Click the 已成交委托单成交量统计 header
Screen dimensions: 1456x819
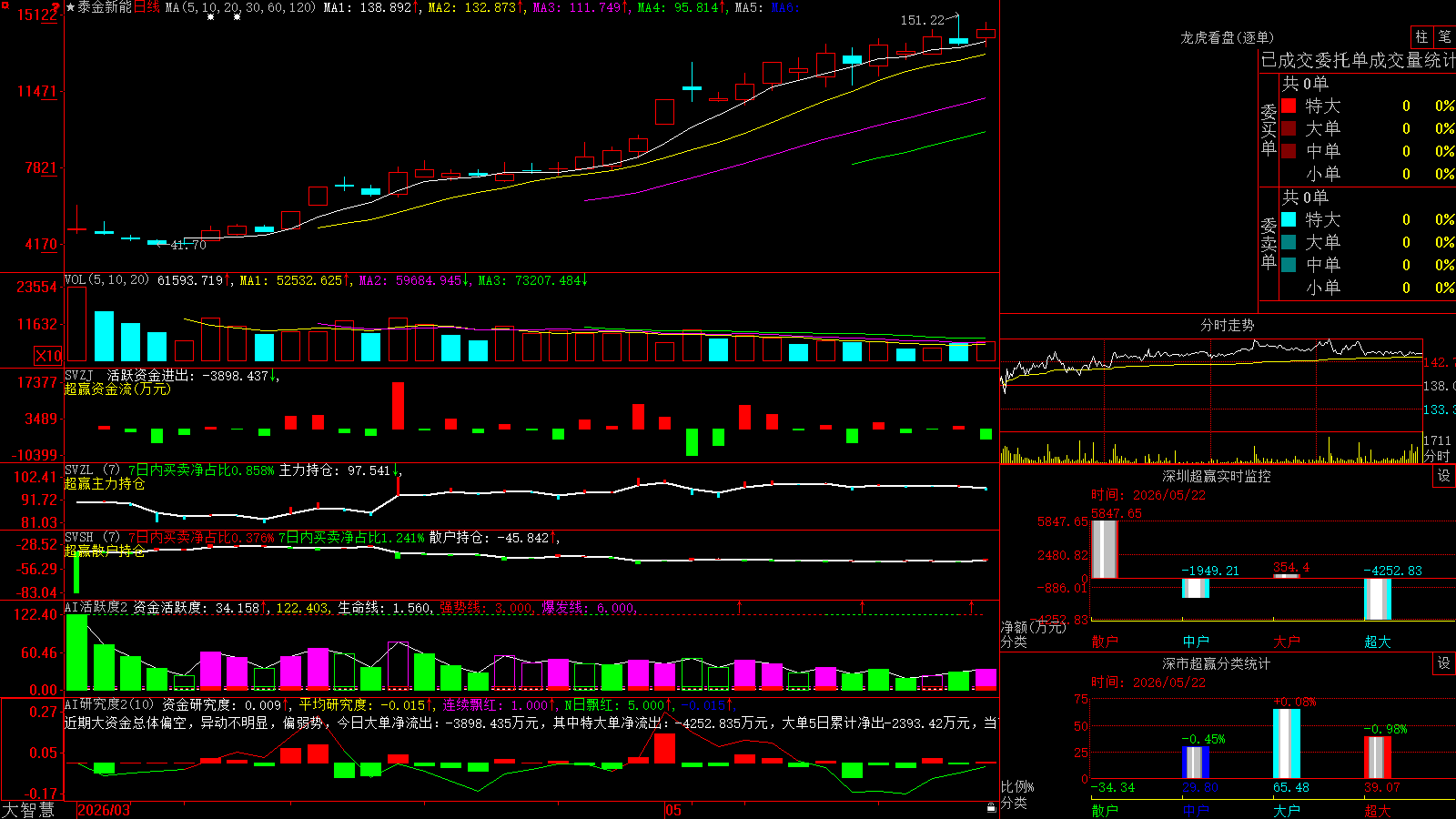tap(1358, 60)
